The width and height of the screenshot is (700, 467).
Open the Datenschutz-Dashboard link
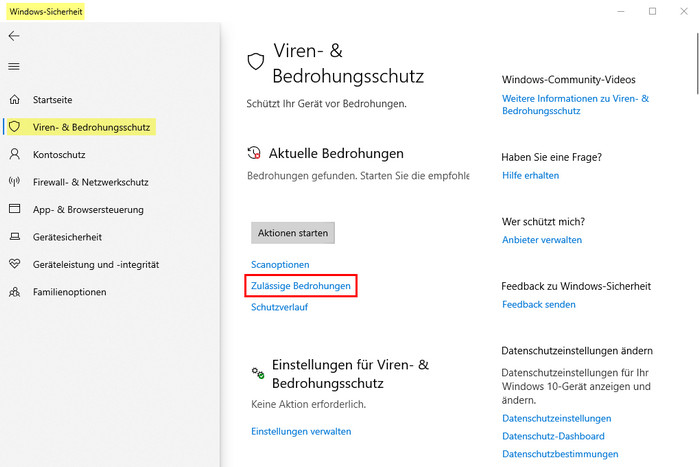pyautogui.click(x=553, y=436)
